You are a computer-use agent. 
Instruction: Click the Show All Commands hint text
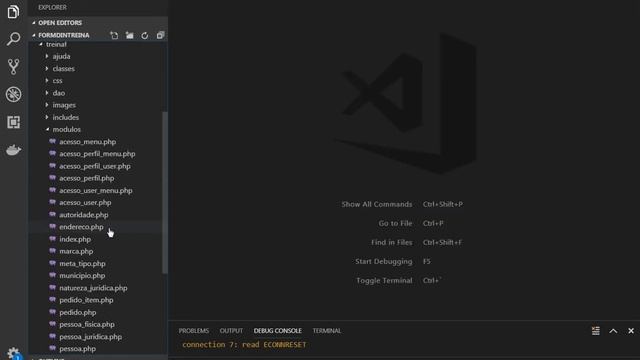377,204
